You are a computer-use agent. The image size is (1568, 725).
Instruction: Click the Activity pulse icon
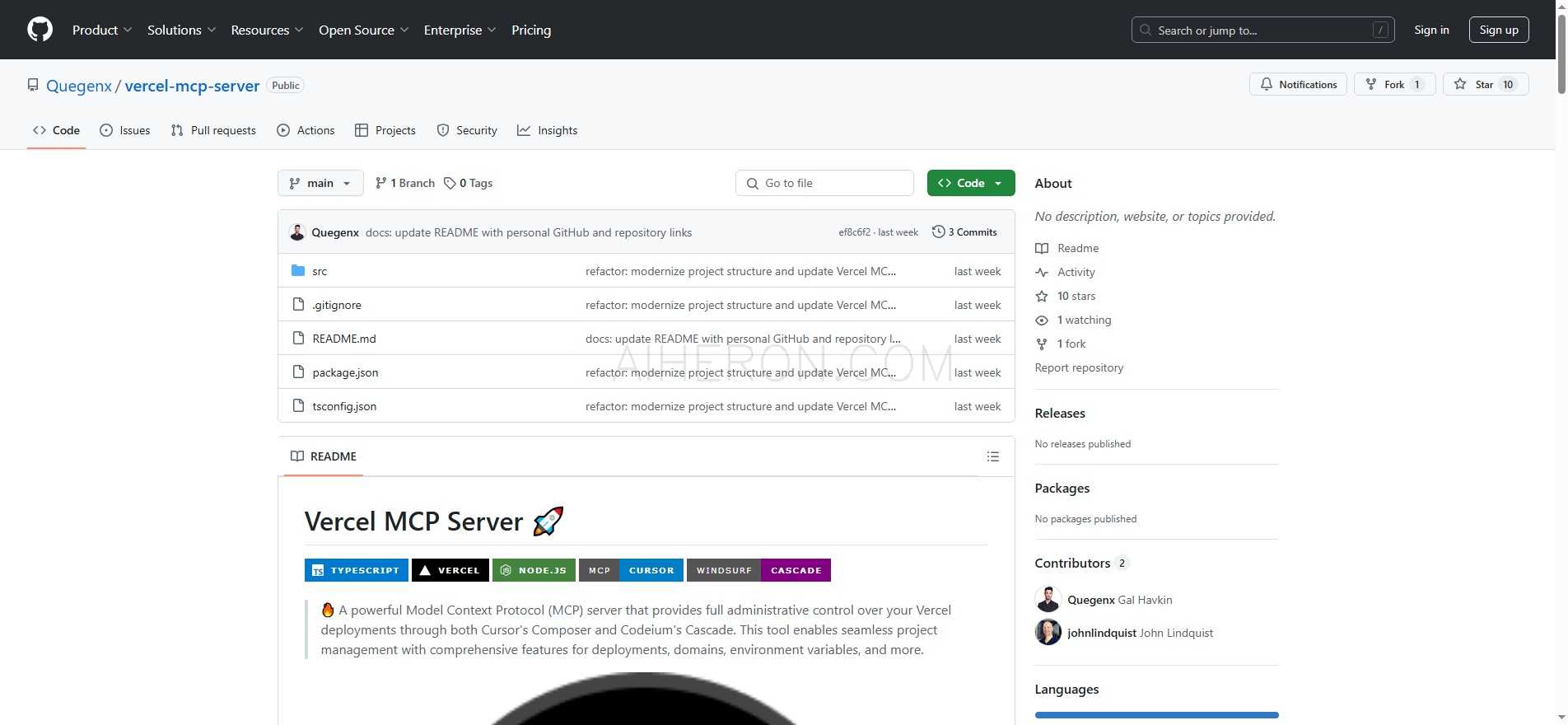tap(1042, 272)
